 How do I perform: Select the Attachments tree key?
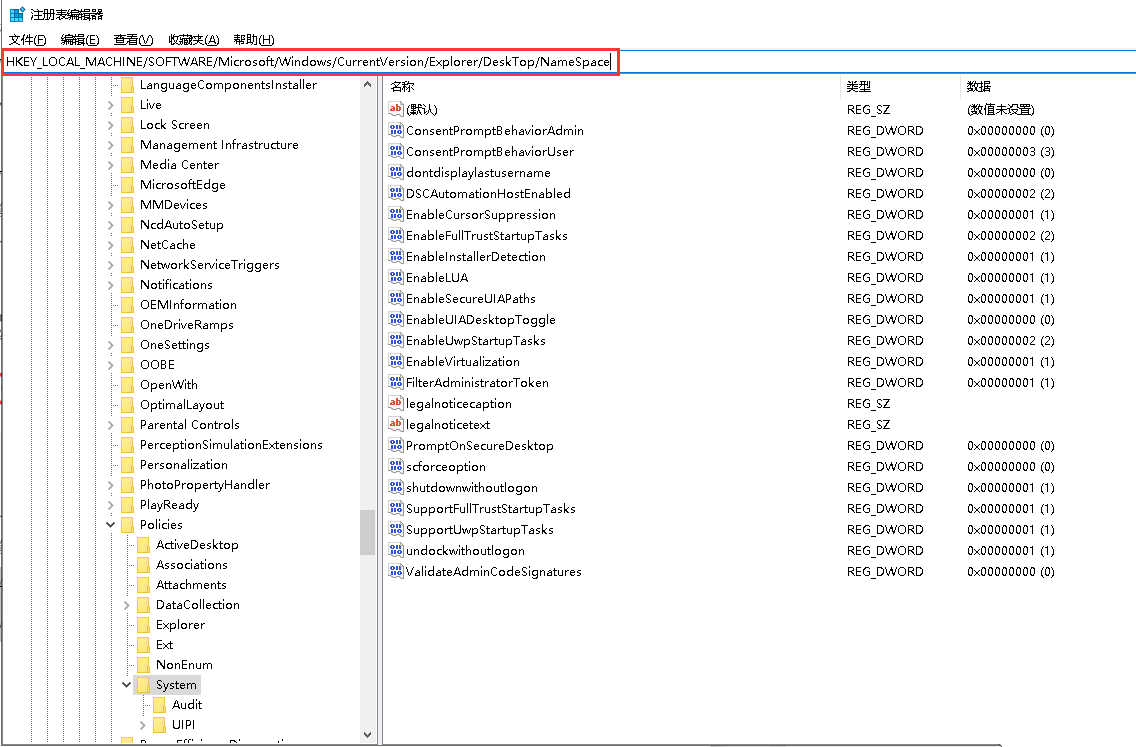[x=191, y=585]
